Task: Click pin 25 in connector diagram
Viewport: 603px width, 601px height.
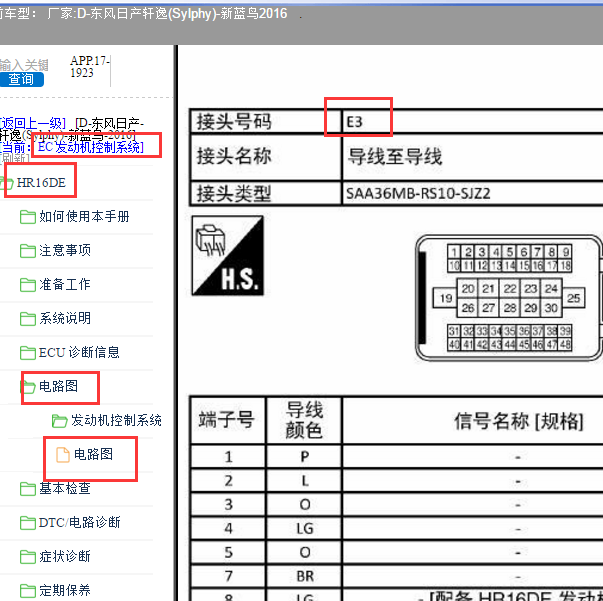Action: pyautogui.click(x=573, y=298)
